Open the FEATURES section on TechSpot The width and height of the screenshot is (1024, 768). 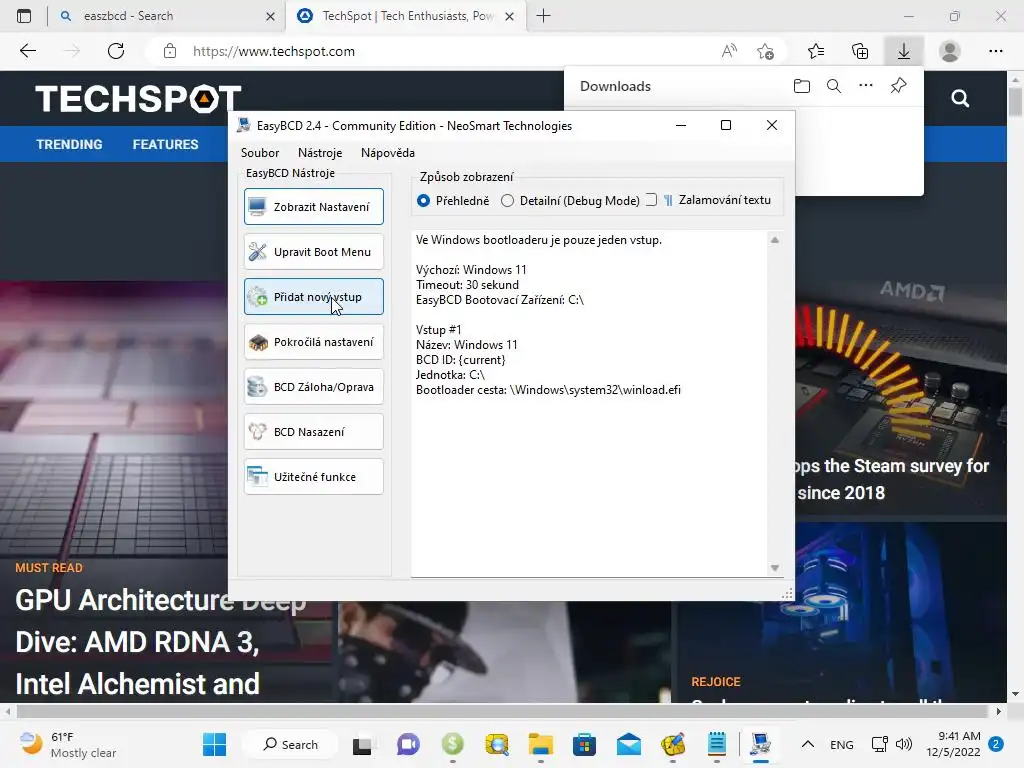click(165, 144)
